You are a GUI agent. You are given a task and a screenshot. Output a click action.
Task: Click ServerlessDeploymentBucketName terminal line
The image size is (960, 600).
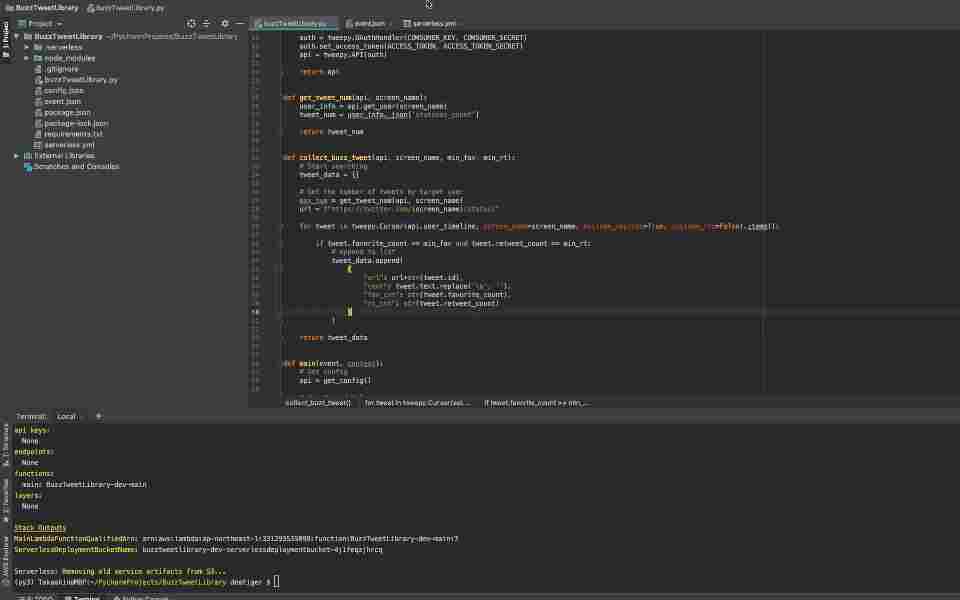pos(198,550)
